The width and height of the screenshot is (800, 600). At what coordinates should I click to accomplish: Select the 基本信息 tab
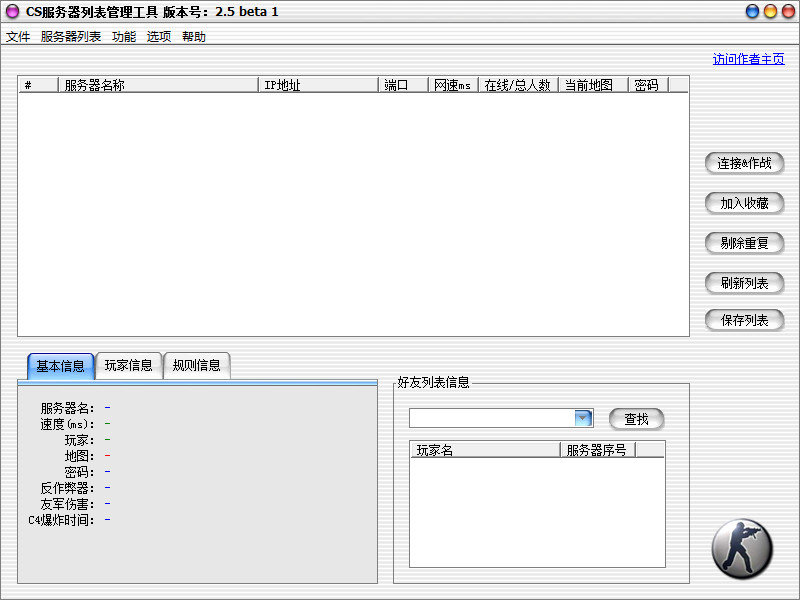[x=59, y=365]
